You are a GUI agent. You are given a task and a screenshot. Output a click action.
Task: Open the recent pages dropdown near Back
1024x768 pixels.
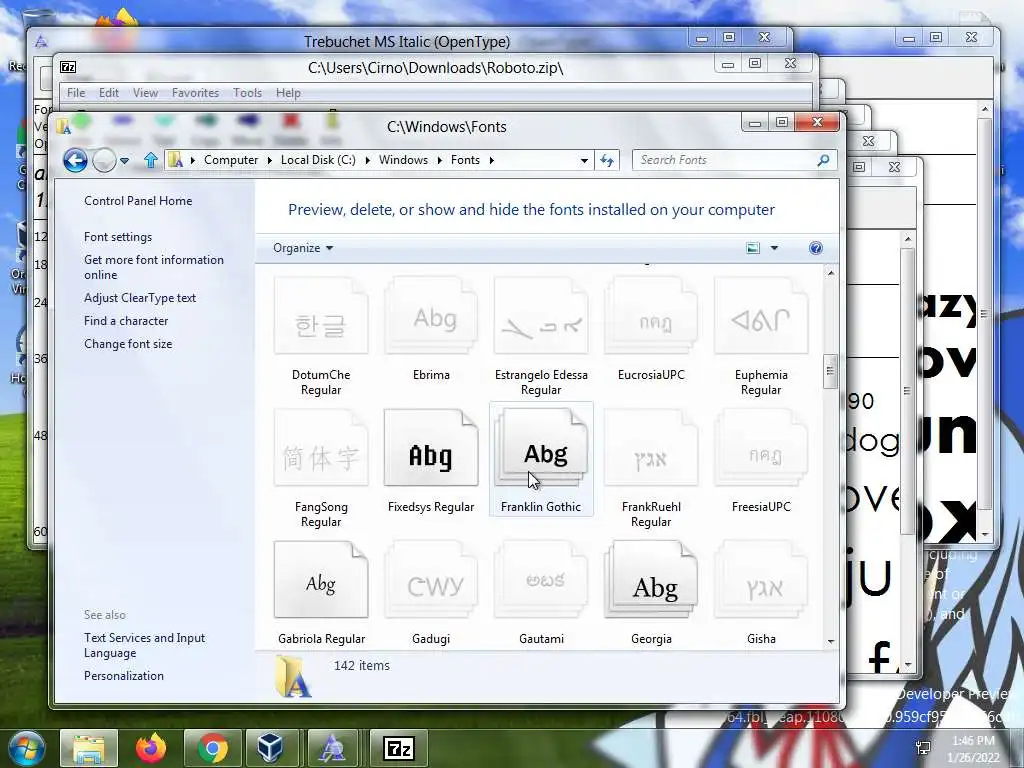coord(124,161)
